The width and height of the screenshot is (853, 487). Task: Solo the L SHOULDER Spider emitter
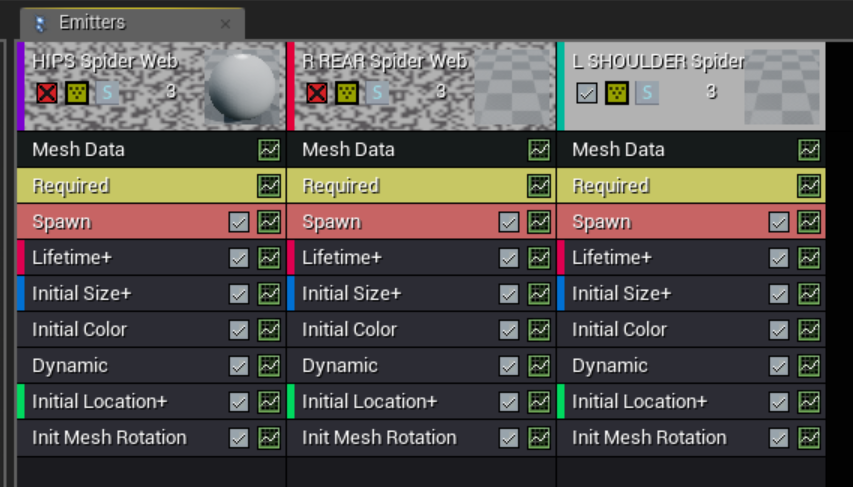(647, 93)
